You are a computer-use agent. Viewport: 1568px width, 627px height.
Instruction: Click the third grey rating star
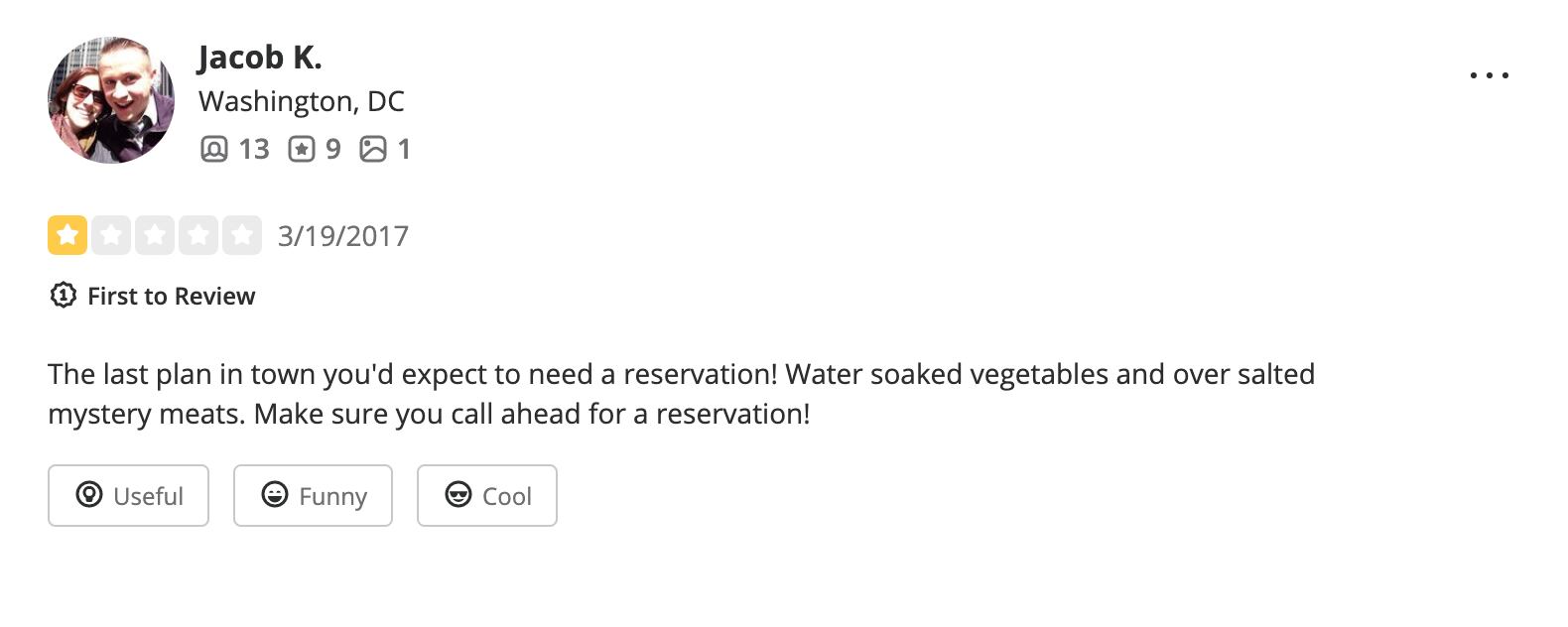tap(155, 235)
